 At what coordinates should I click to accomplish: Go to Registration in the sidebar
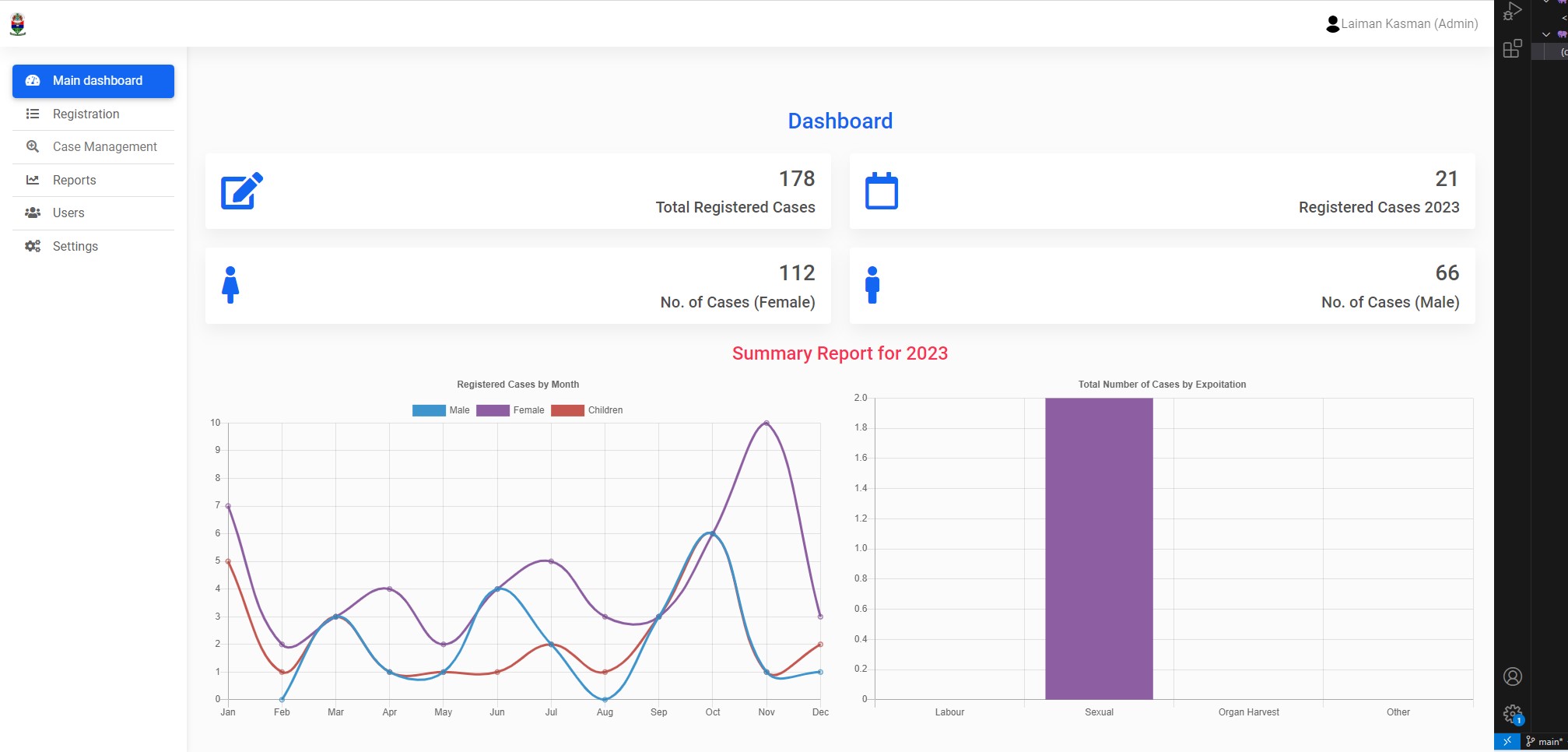coord(86,114)
